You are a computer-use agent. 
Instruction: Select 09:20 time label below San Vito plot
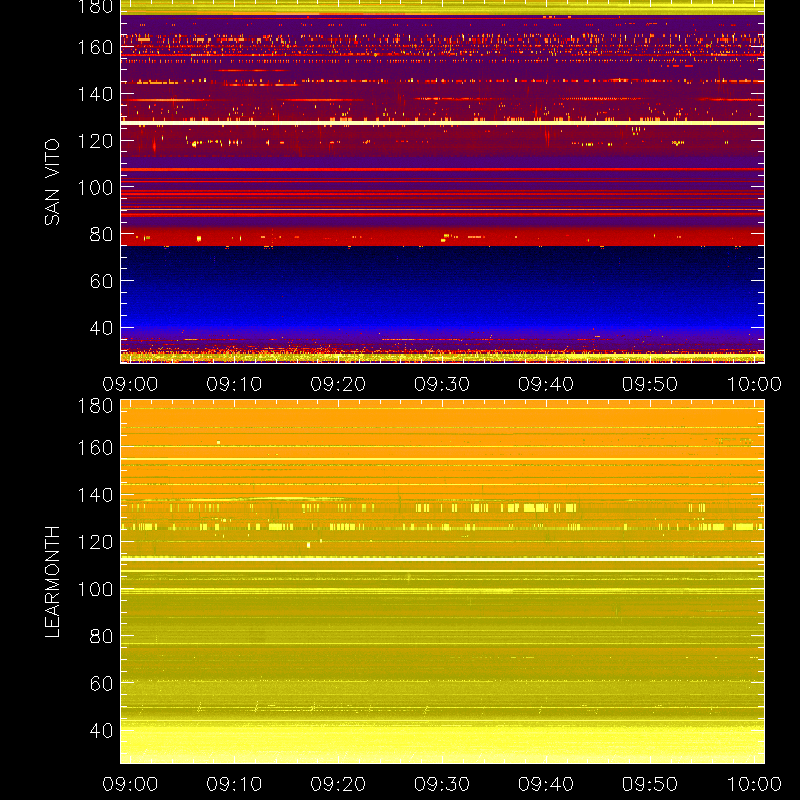(338, 384)
